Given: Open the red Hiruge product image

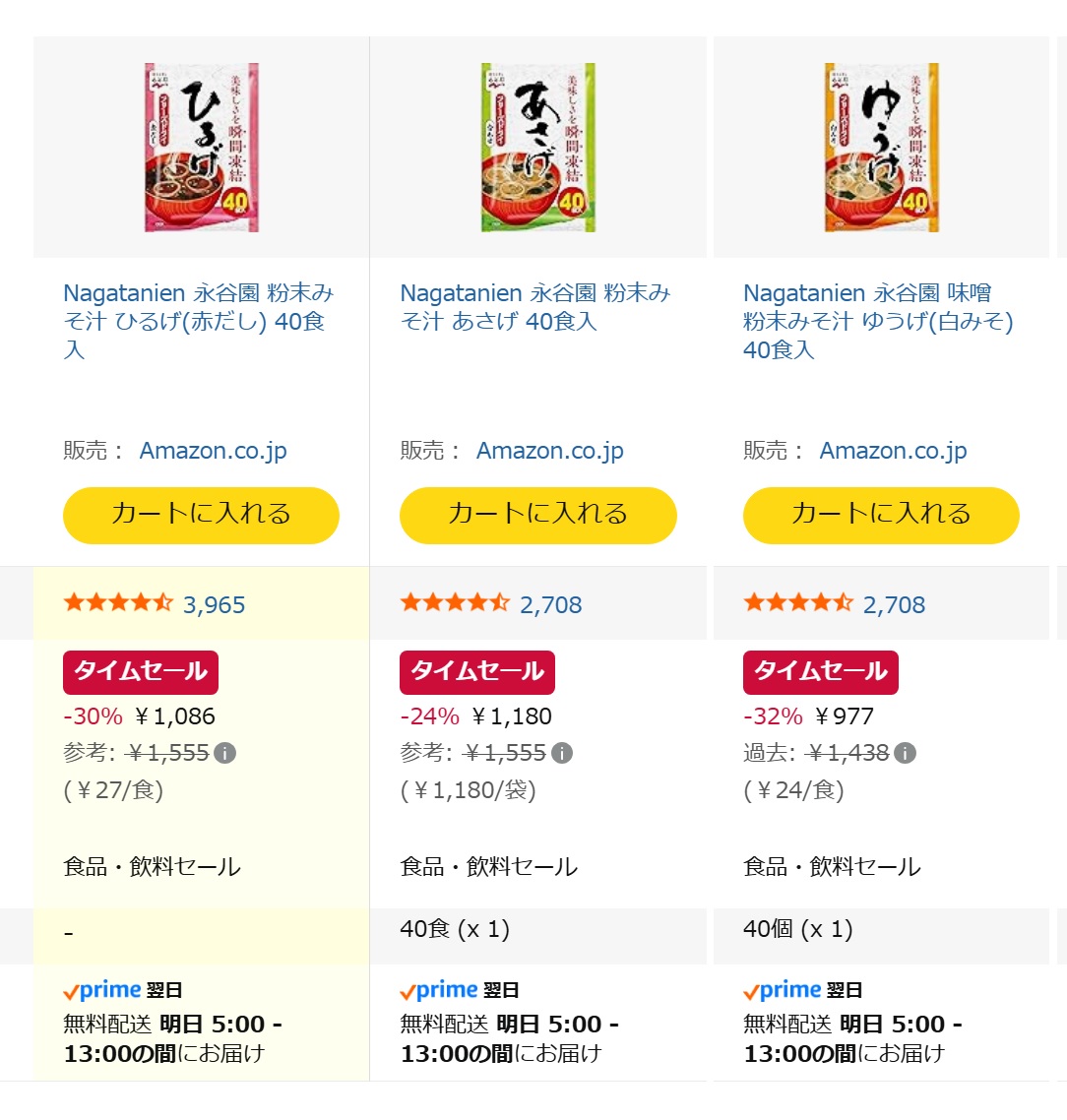Looking at the screenshot, I should [x=202, y=148].
